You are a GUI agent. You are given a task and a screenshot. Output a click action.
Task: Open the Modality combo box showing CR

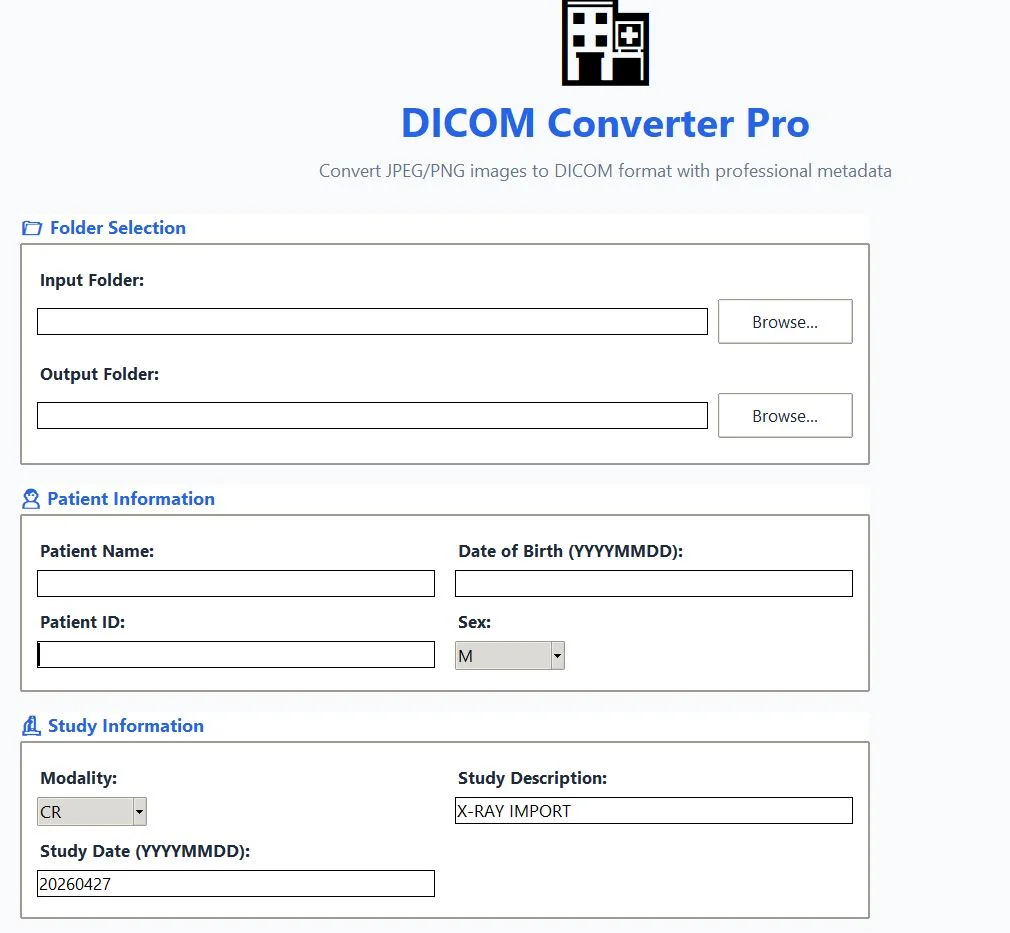pyautogui.click(x=91, y=812)
